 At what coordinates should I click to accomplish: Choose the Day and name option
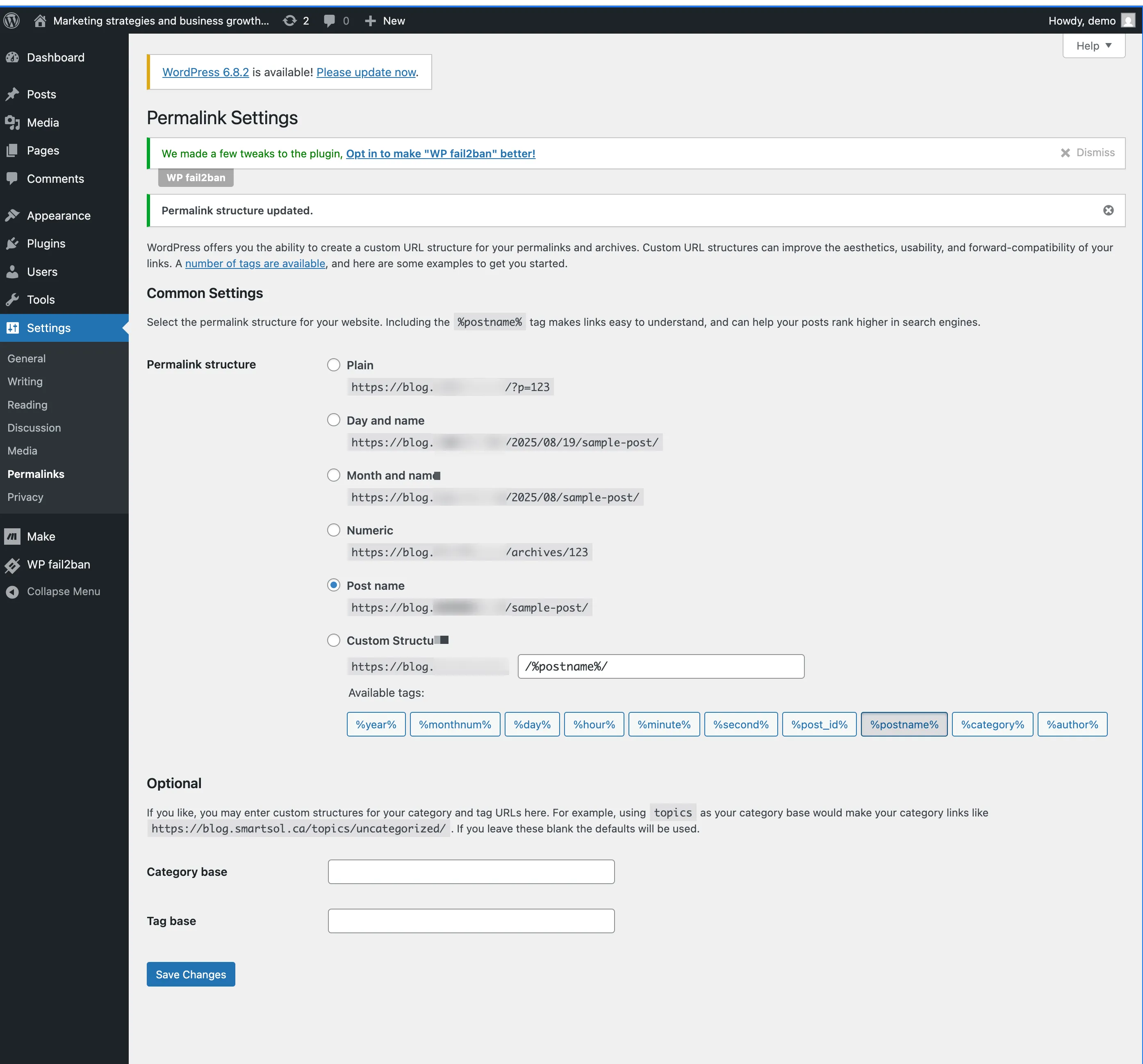(333, 420)
